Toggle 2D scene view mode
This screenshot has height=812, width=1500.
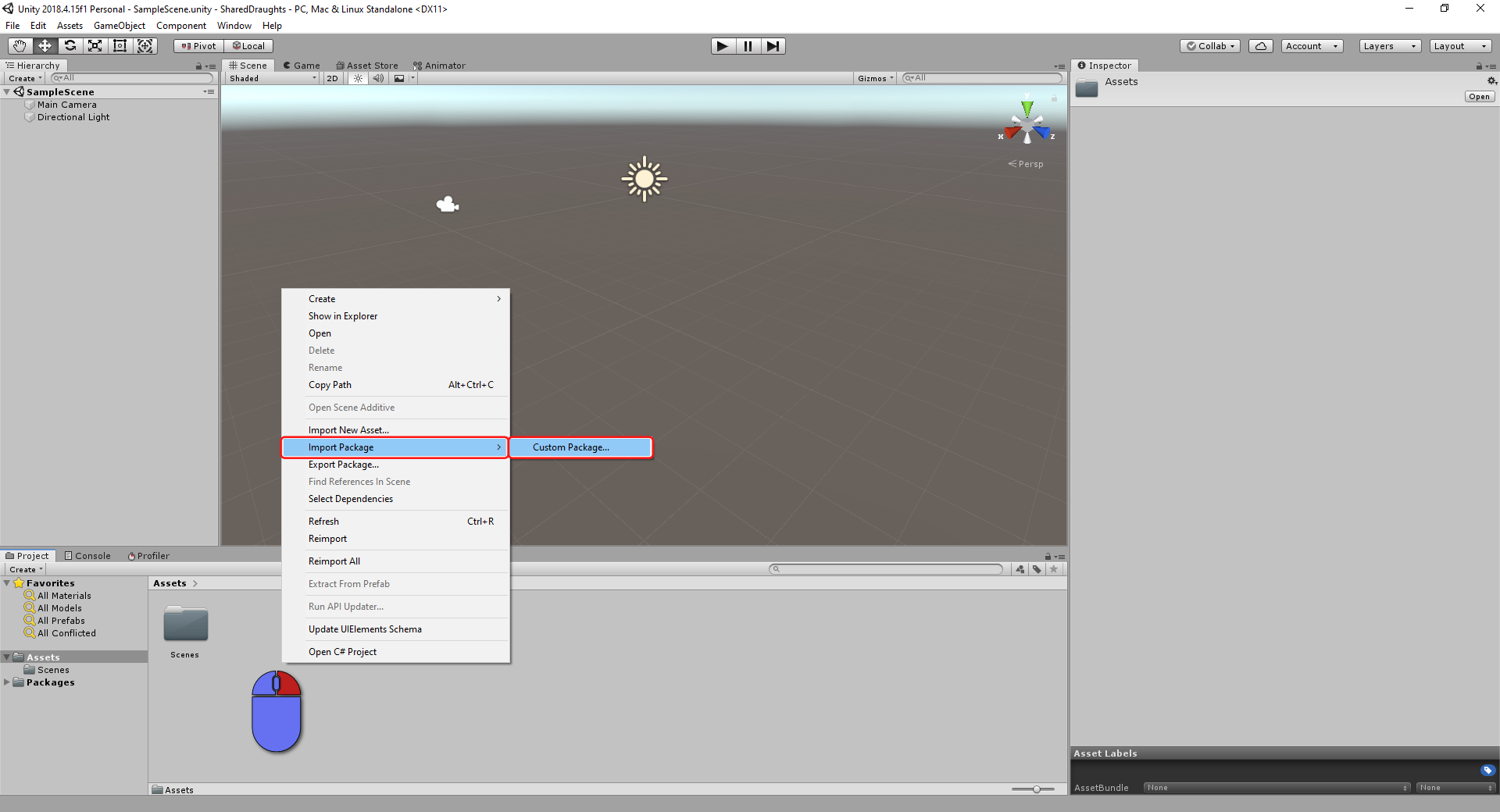pyautogui.click(x=332, y=78)
